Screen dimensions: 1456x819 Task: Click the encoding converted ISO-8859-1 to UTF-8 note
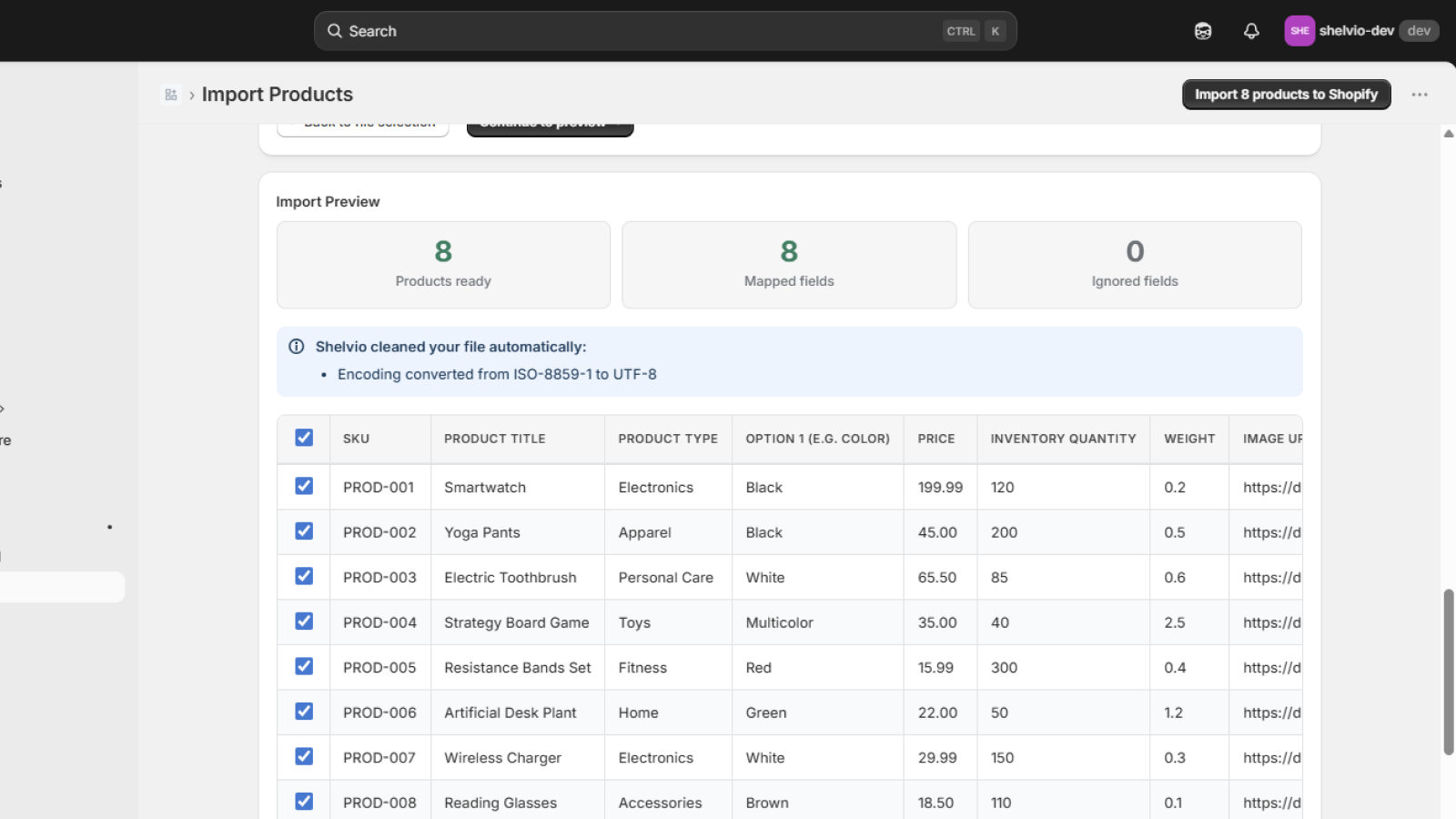[x=497, y=374]
